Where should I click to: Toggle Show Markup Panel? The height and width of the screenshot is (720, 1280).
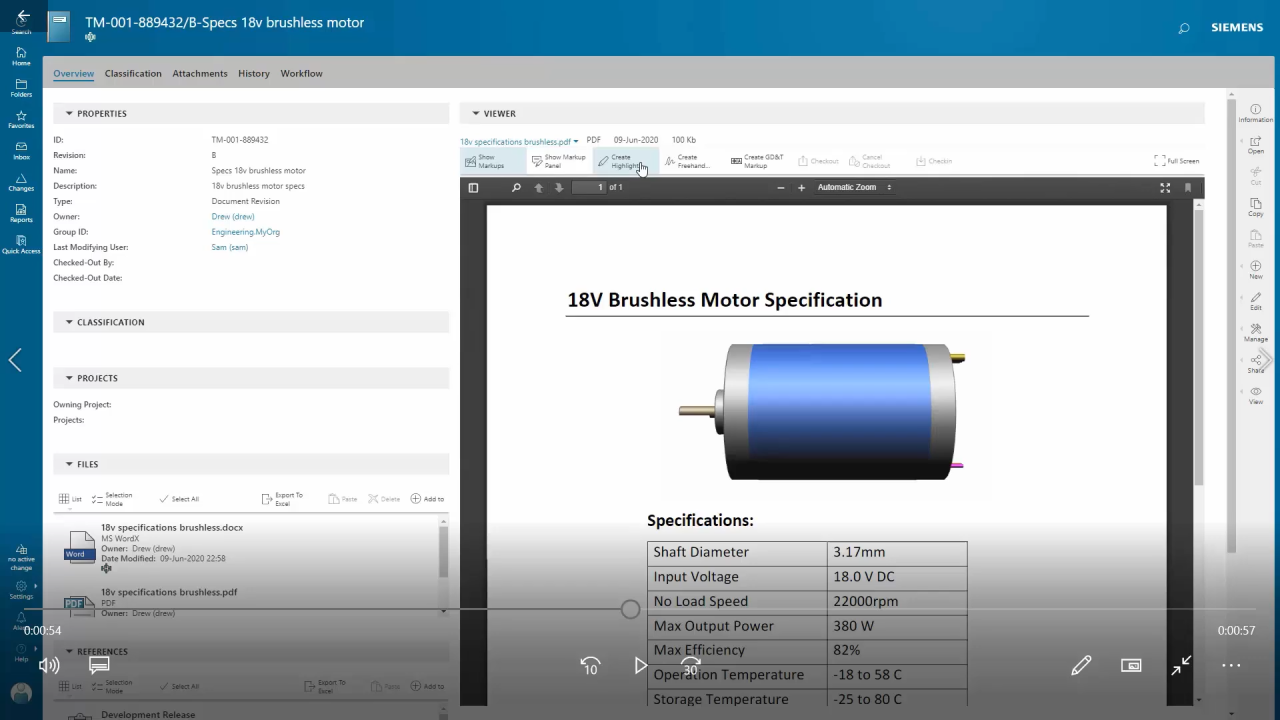[559, 161]
